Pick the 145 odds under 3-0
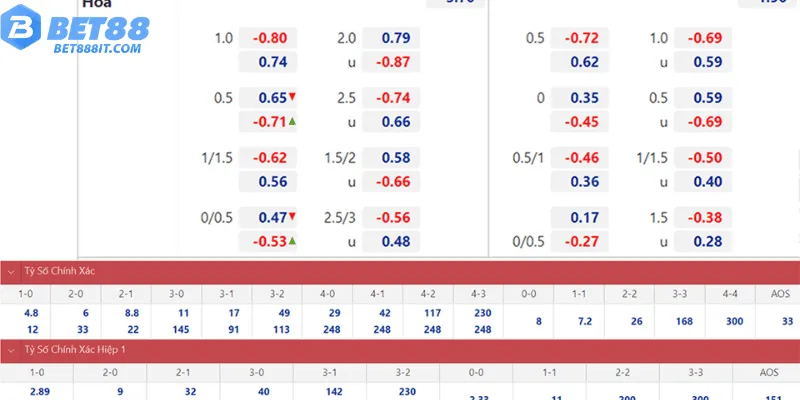The height and width of the screenshot is (400, 800). point(181,330)
